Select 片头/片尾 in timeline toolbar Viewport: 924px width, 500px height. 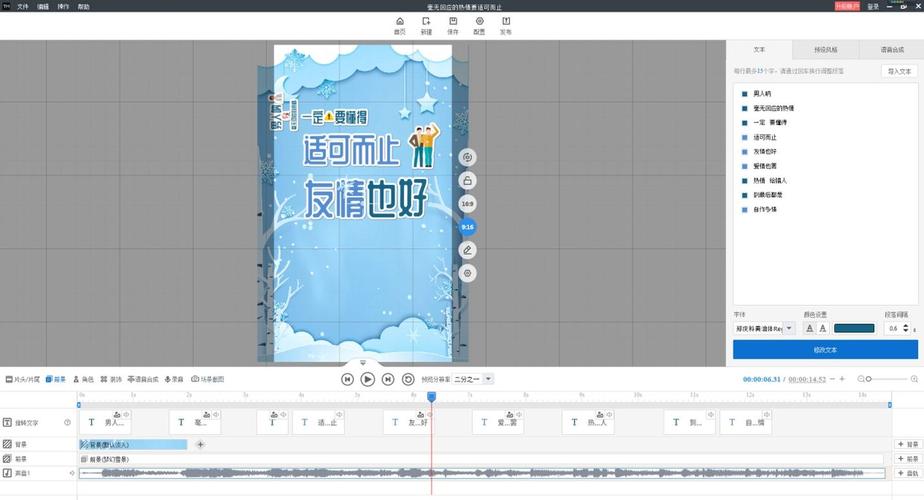(x=23, y=379)
